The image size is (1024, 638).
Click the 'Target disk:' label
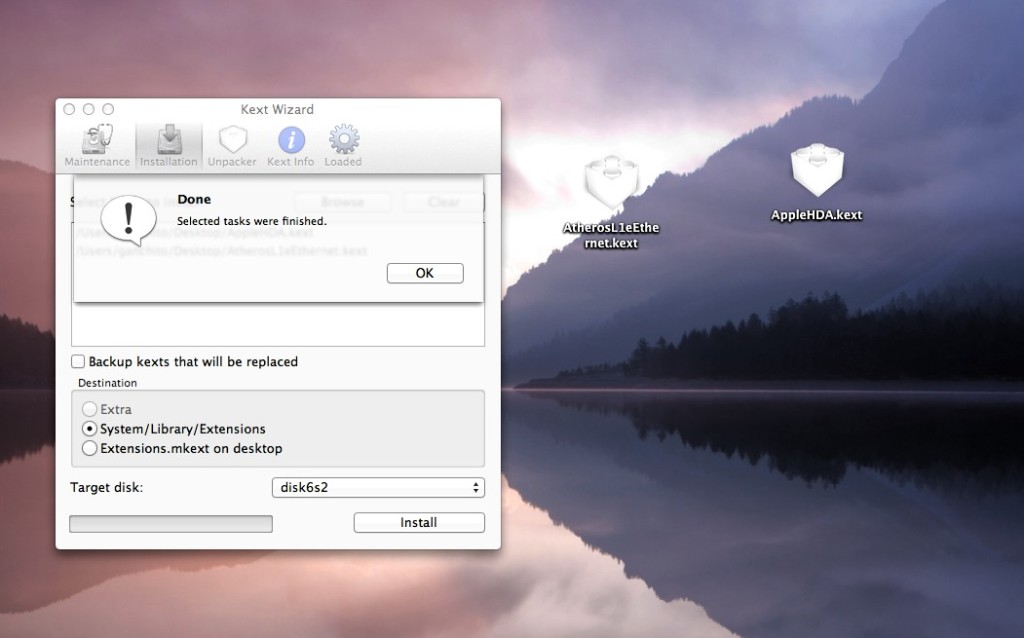pos(106,487)
